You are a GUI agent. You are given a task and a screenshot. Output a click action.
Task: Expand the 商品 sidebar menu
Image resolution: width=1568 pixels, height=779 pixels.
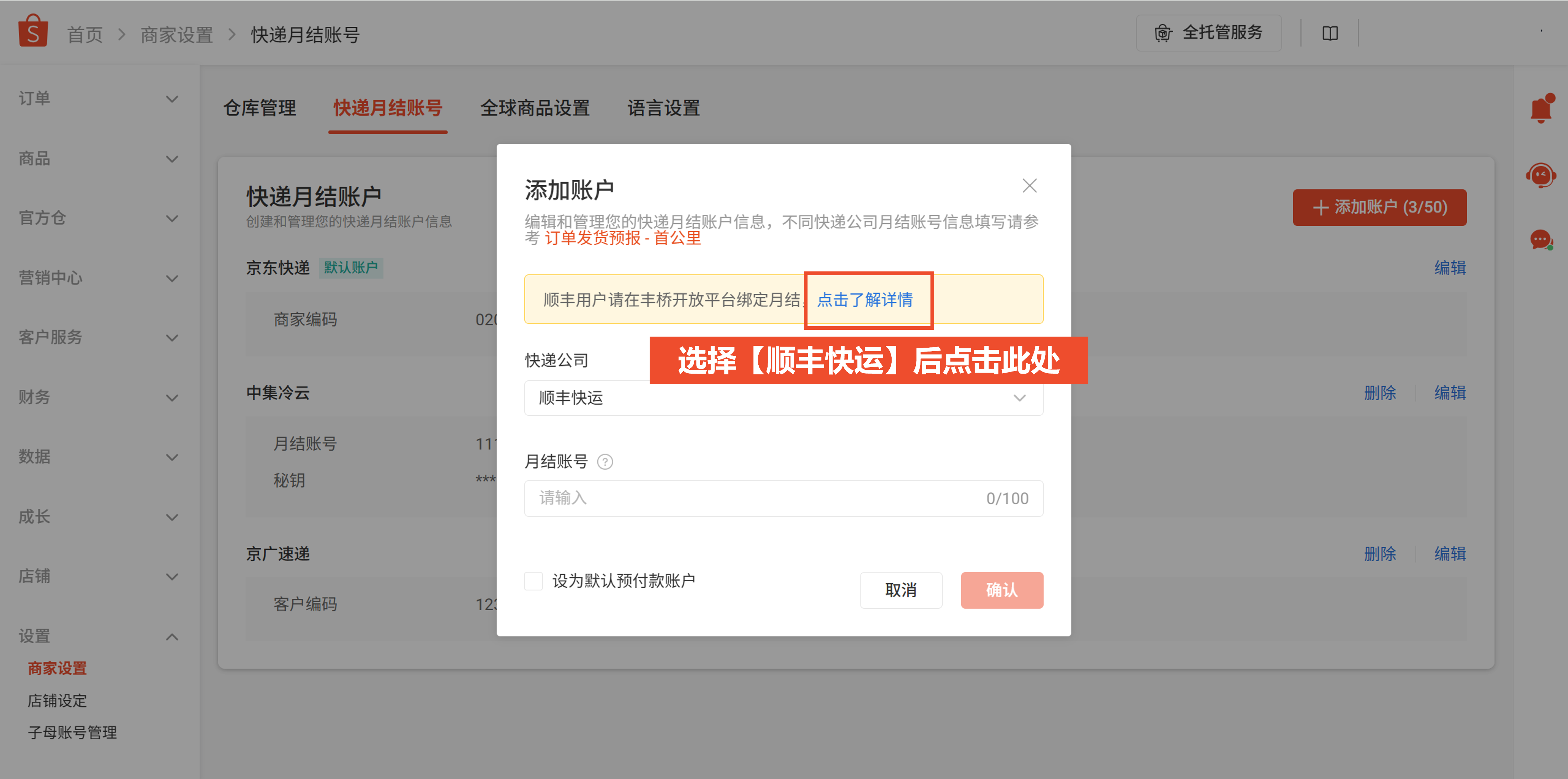tap(99, 159)
